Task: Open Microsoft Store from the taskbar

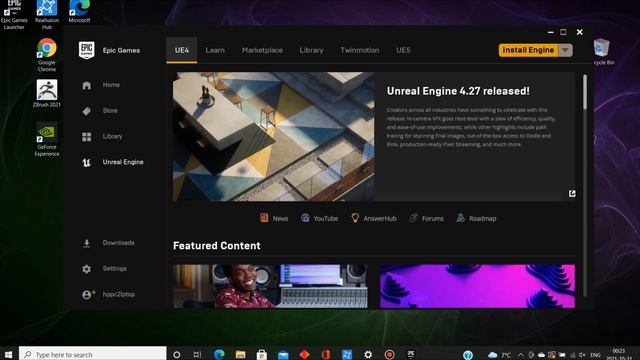Action: tap(262, 354)
